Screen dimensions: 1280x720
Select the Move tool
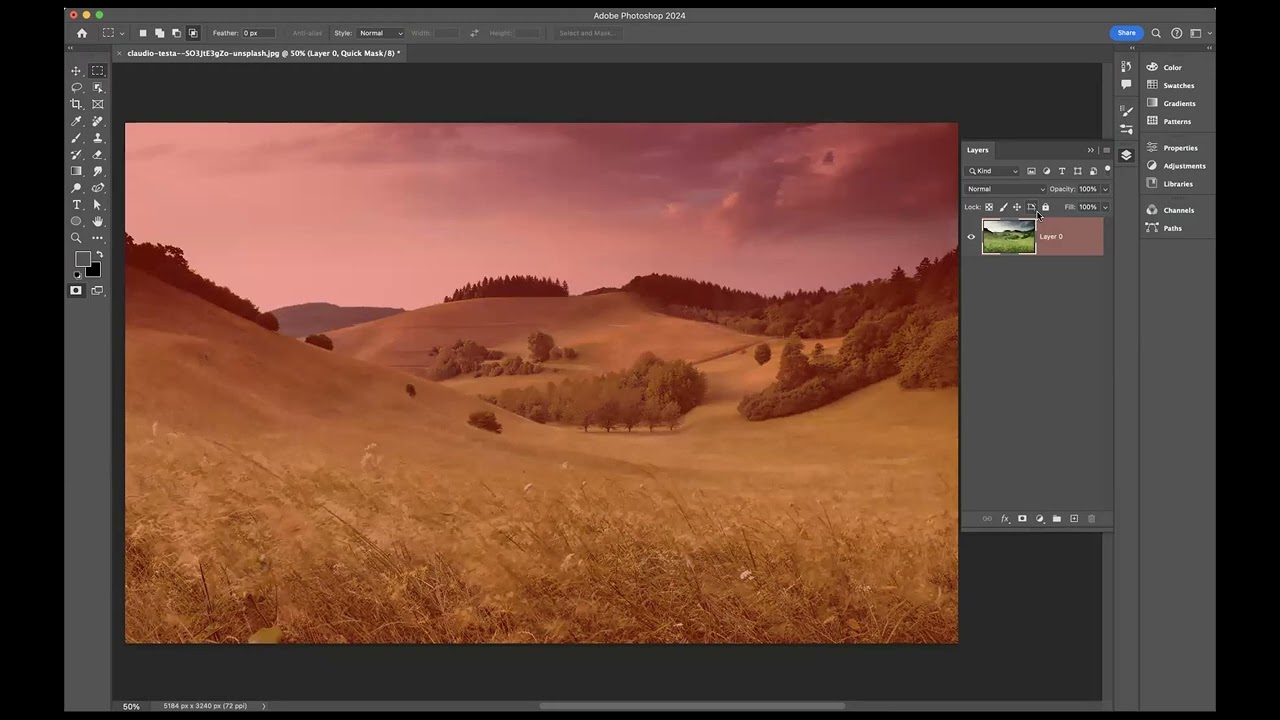coord(76,71)
